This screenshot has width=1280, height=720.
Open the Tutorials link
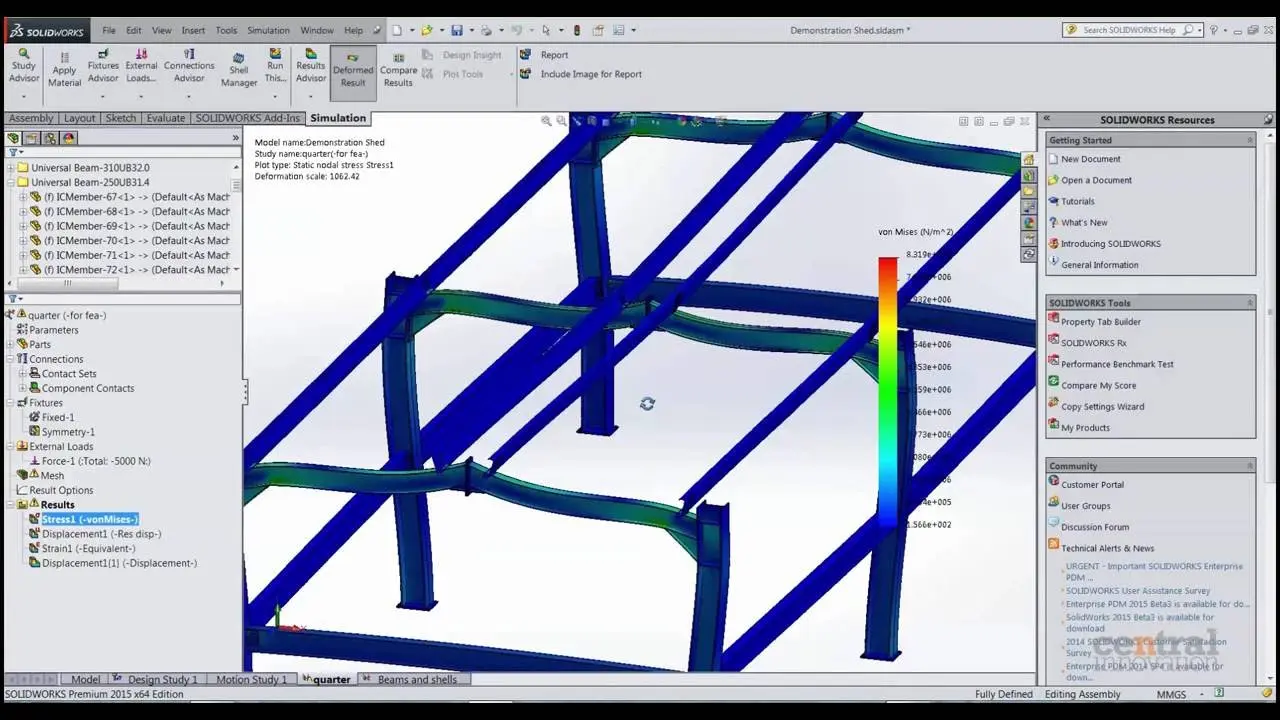(1078, 201)
